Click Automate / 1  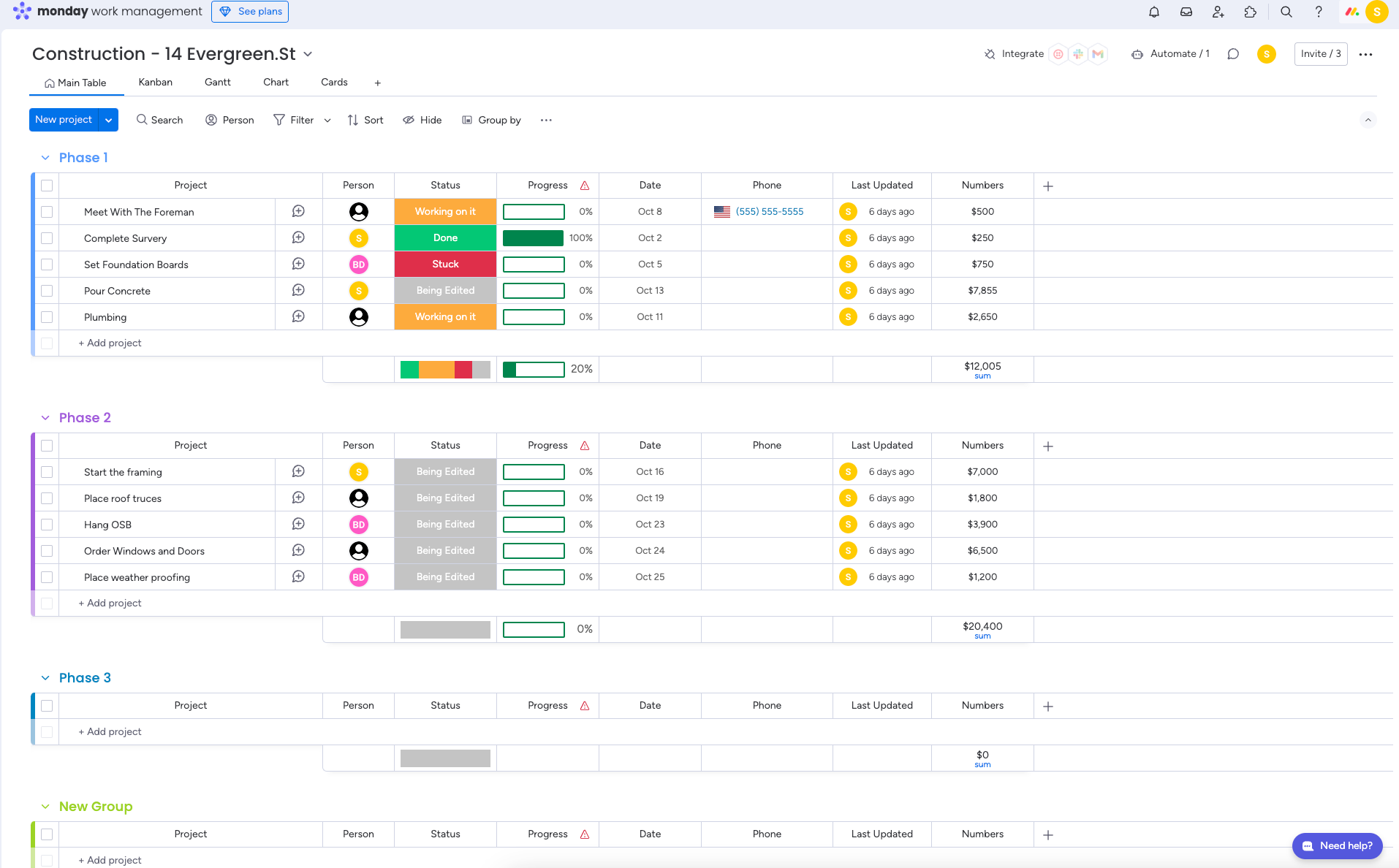point(1170,54)
